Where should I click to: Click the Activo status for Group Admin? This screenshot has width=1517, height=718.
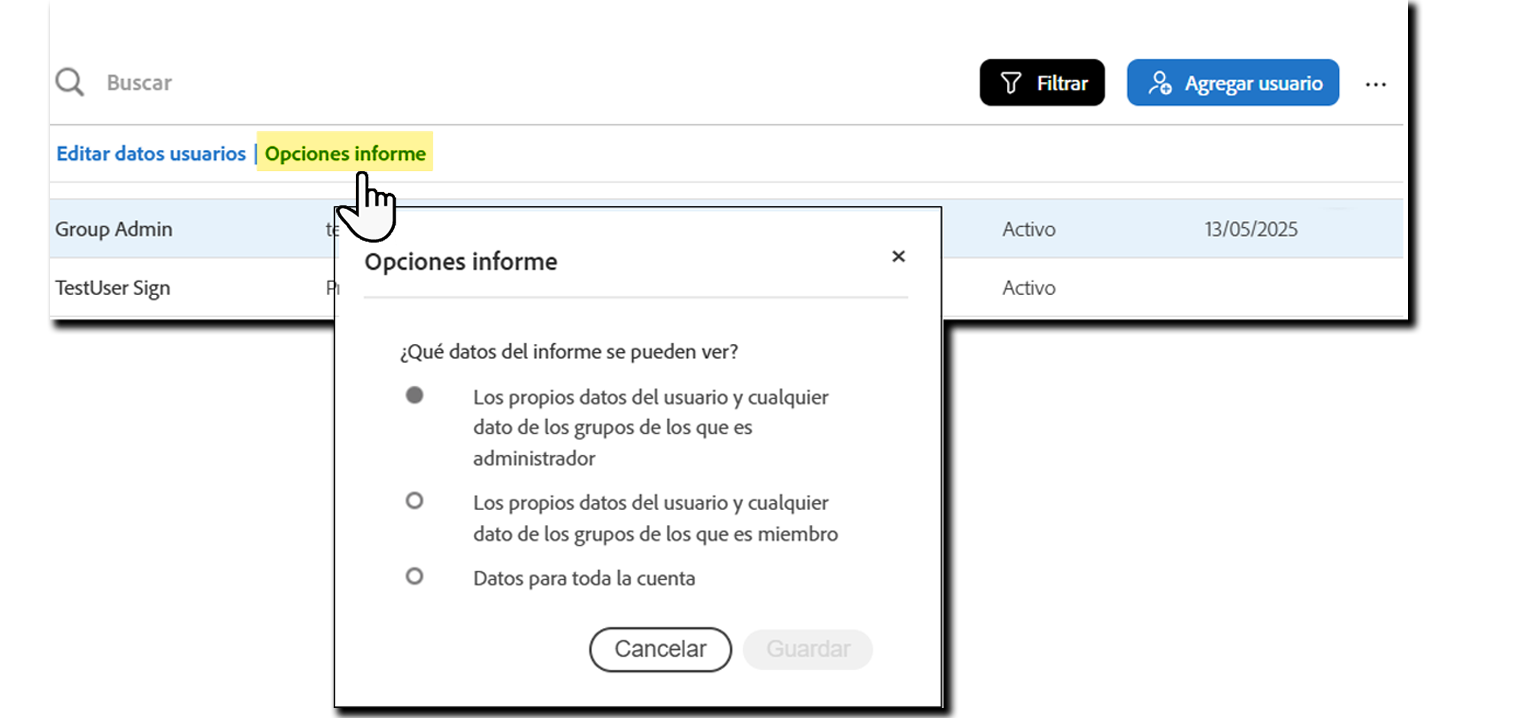click(x=1029, y=229)
